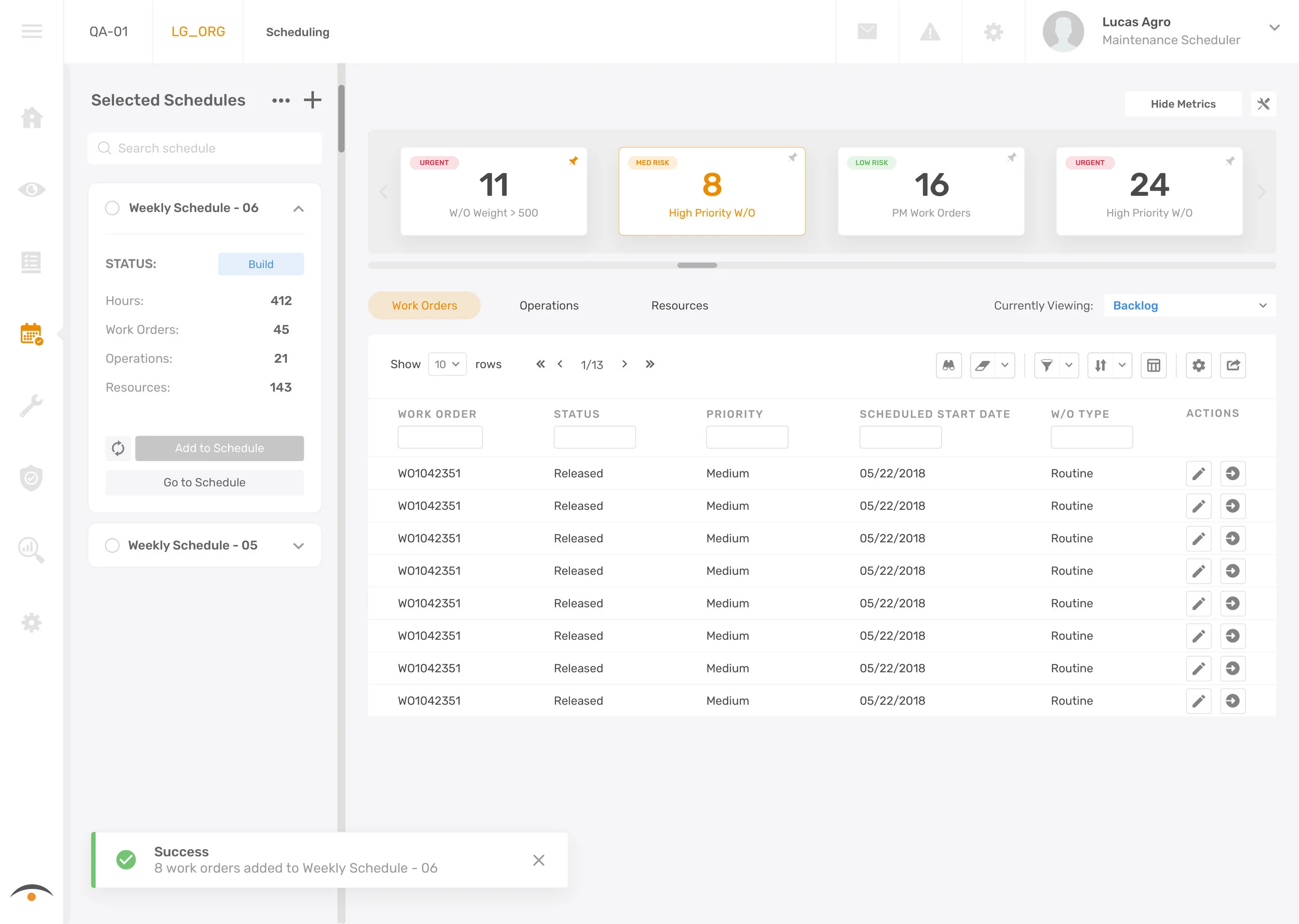Click the Hide Metrics button
The image size is (1299, 924).
point(1183,104)
